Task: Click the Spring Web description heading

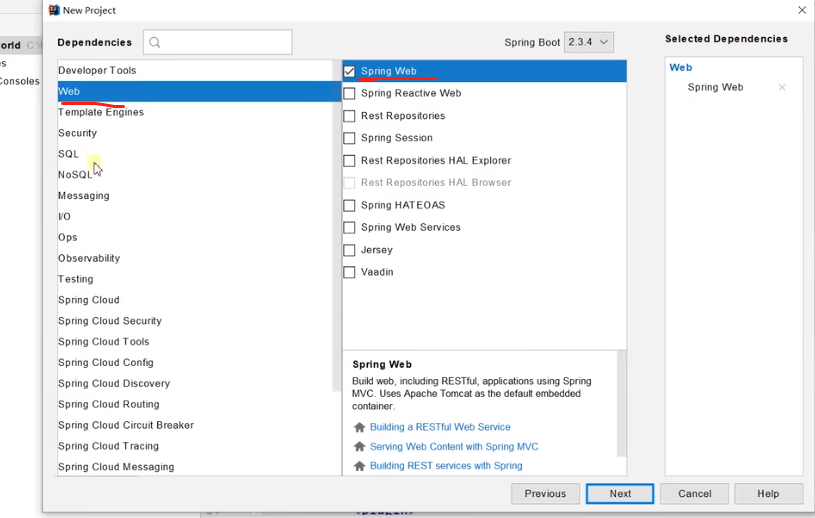Action: [382, 365]
